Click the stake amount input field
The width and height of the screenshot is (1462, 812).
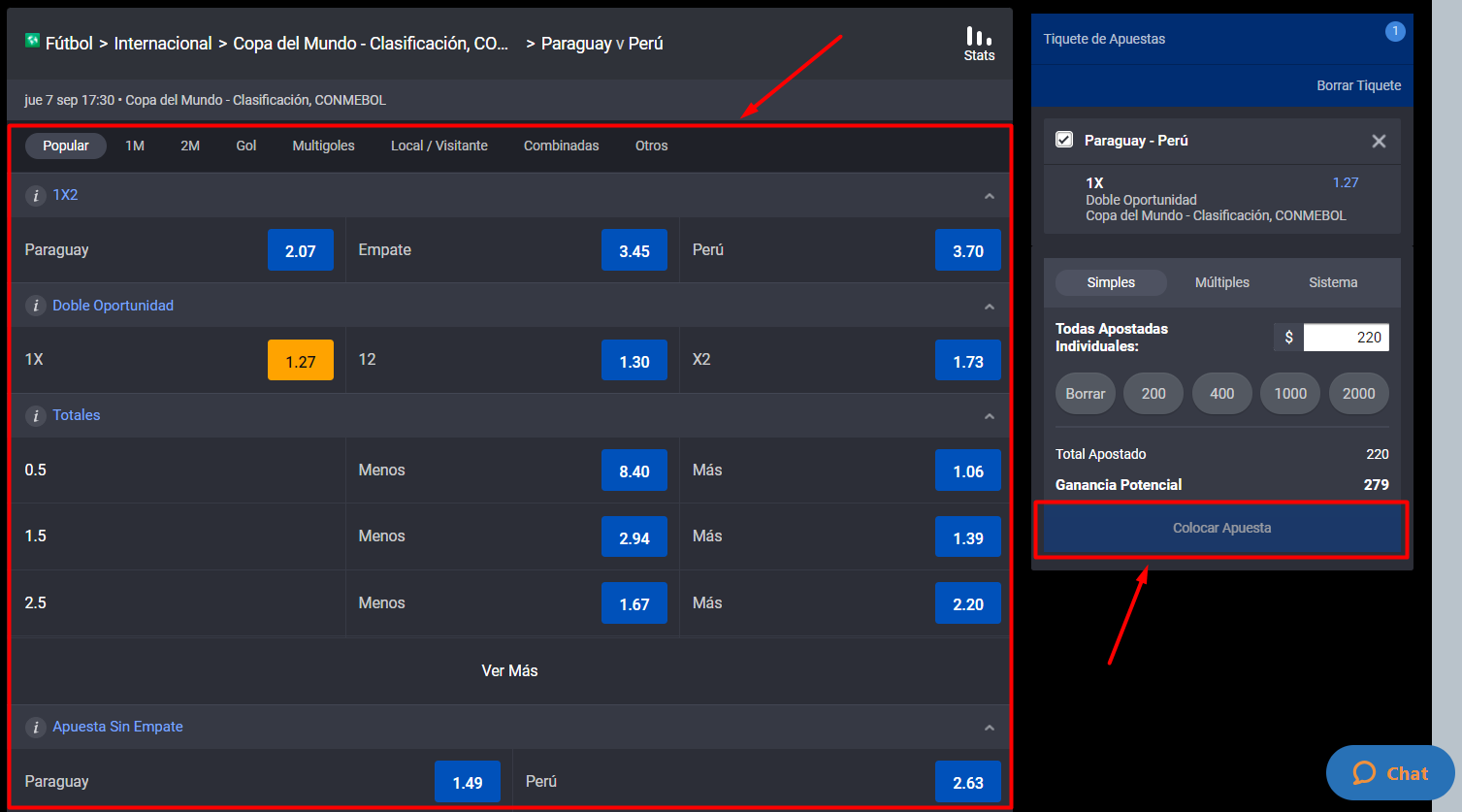point(1346,337)
